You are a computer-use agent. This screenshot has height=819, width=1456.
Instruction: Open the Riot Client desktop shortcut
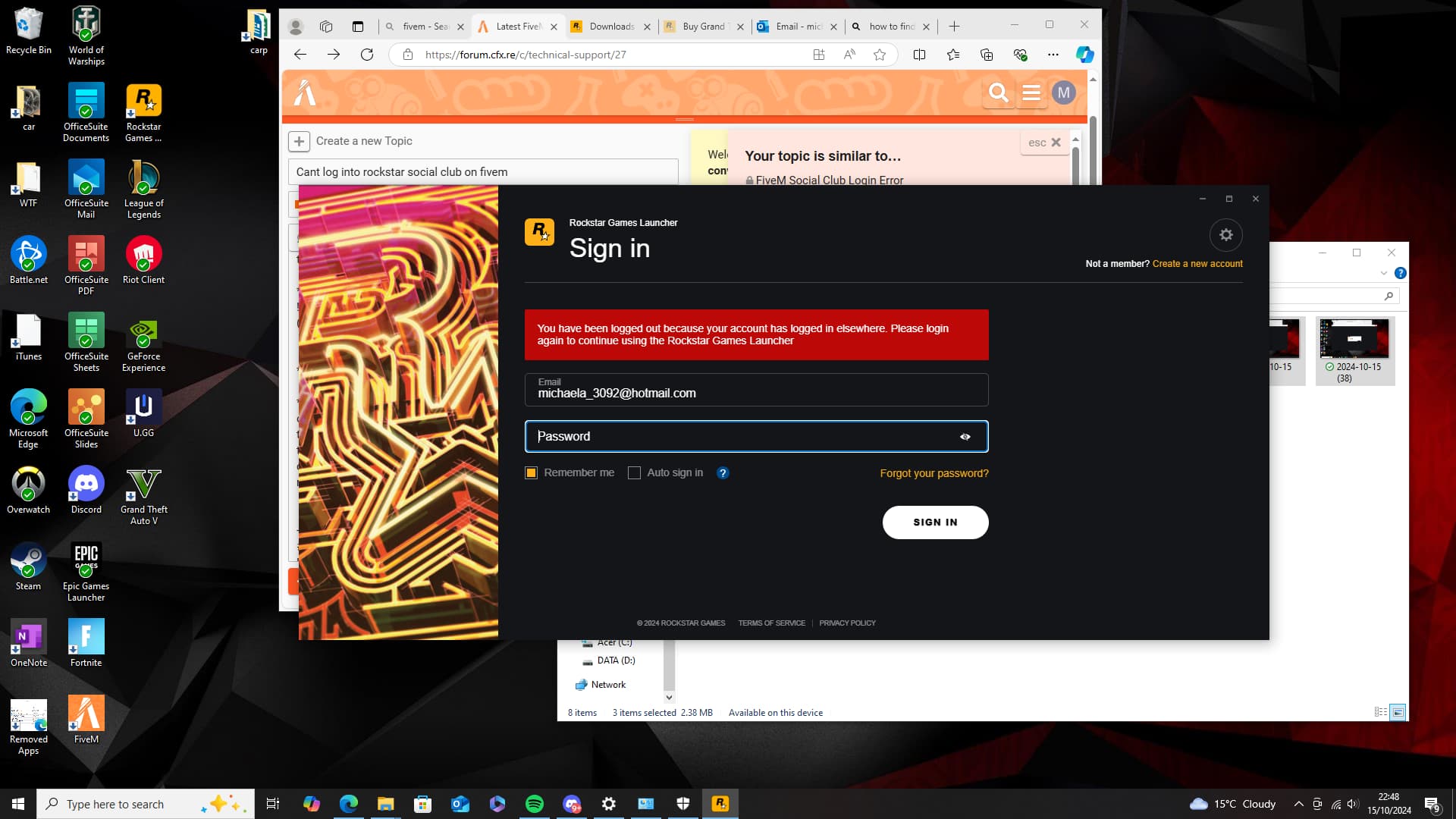[143, 260]
